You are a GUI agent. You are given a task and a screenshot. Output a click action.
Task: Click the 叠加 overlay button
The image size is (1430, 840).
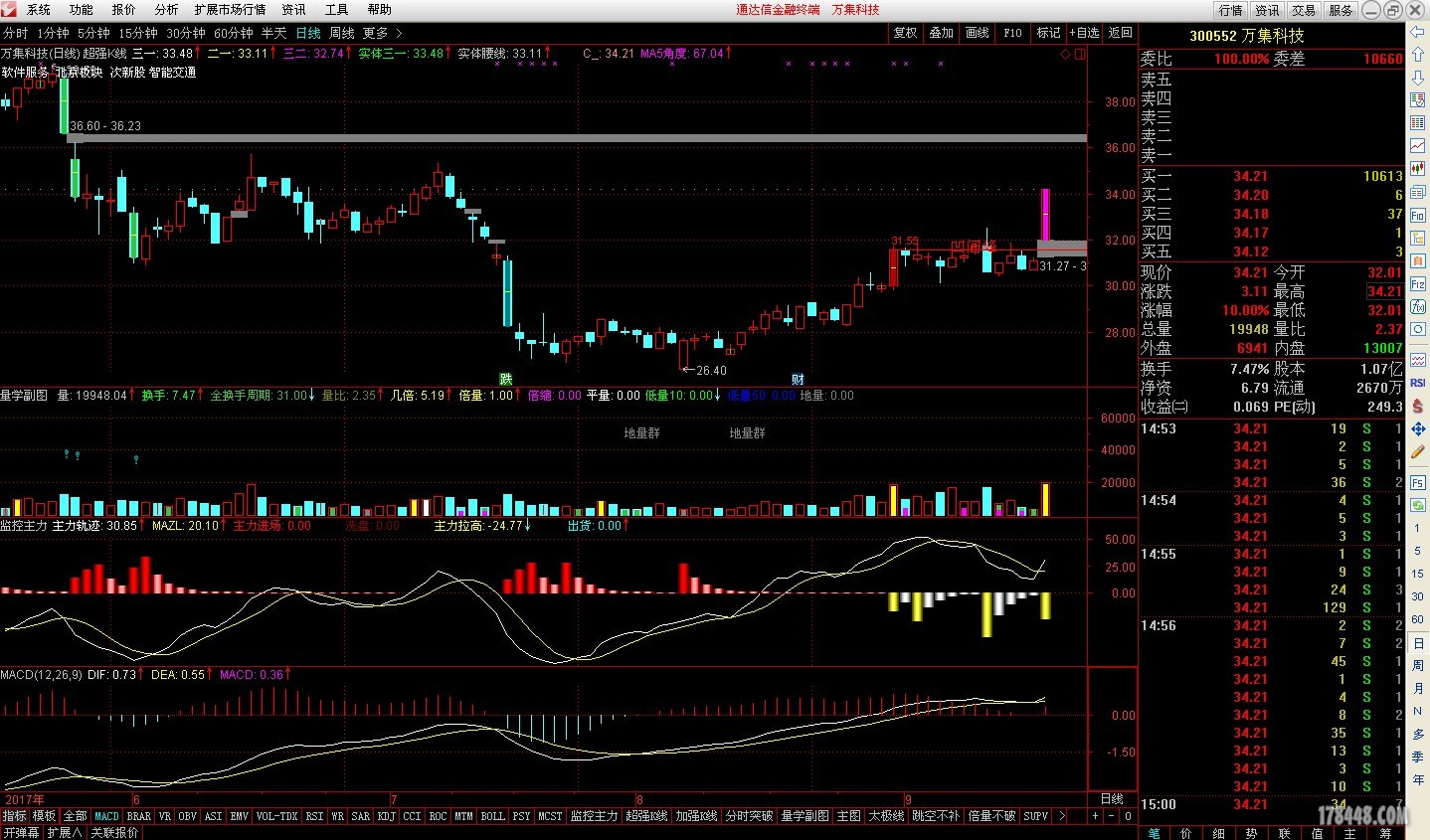coord(942,33)
